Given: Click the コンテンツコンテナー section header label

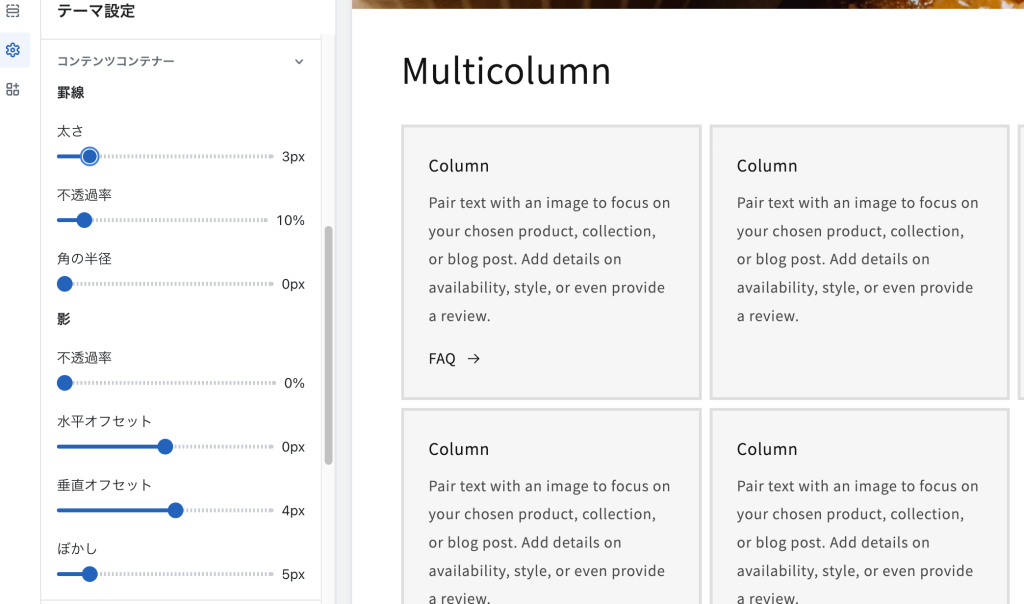Looking at the screenshot, I should [116, 62].
